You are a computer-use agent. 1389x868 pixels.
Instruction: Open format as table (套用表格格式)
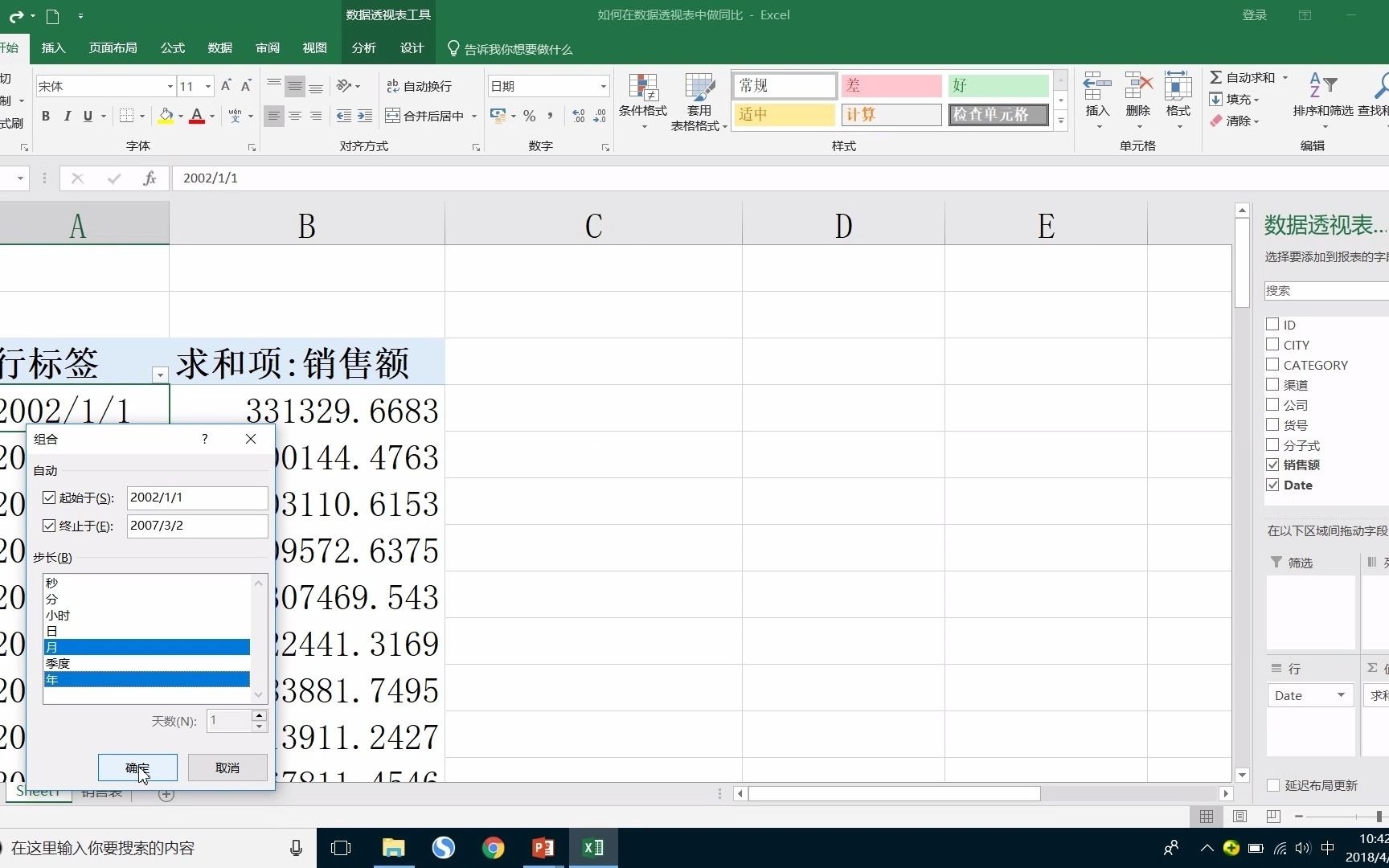[x=699, y=101]
